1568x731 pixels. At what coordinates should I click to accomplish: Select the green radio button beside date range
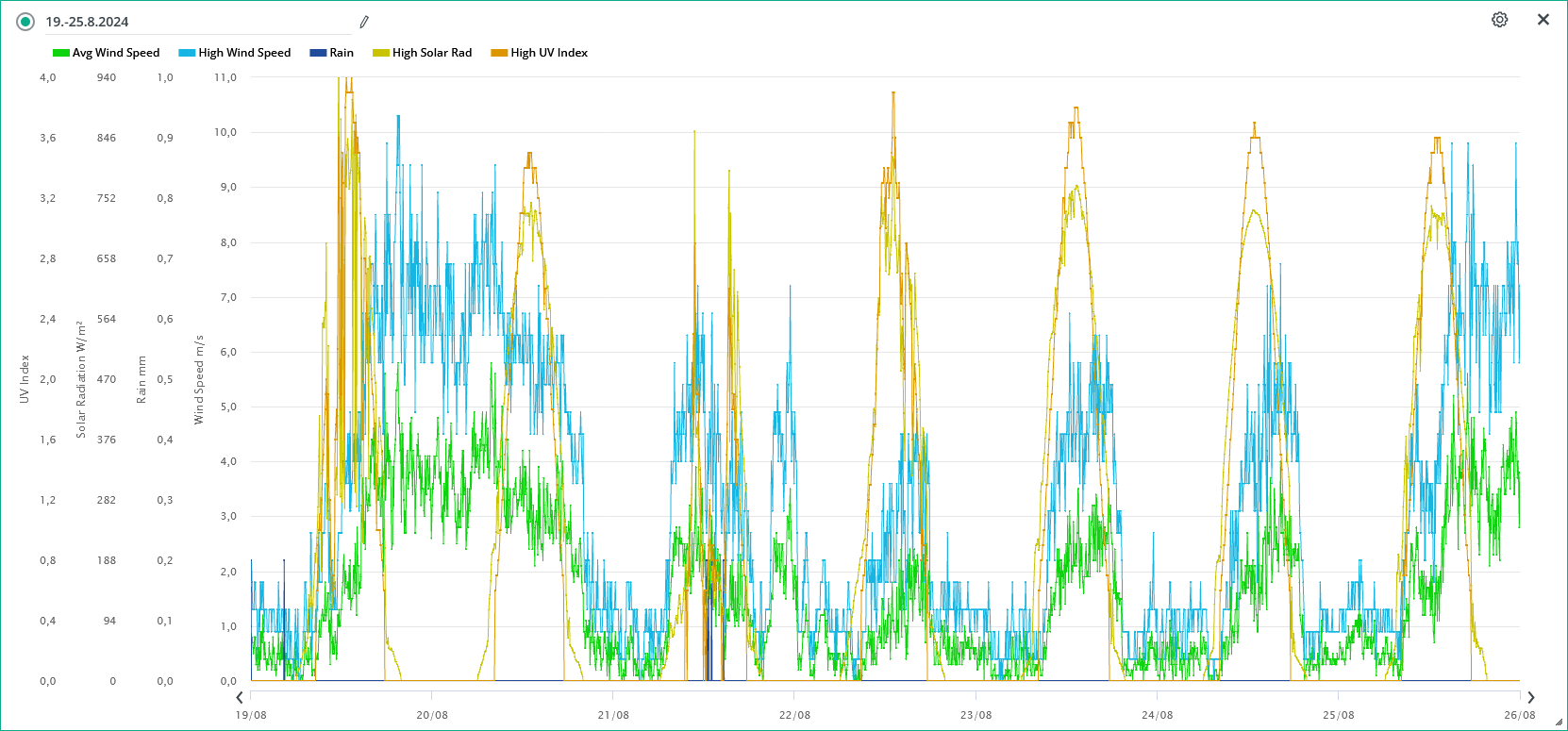pyautogui.click(x=25, y=22)
